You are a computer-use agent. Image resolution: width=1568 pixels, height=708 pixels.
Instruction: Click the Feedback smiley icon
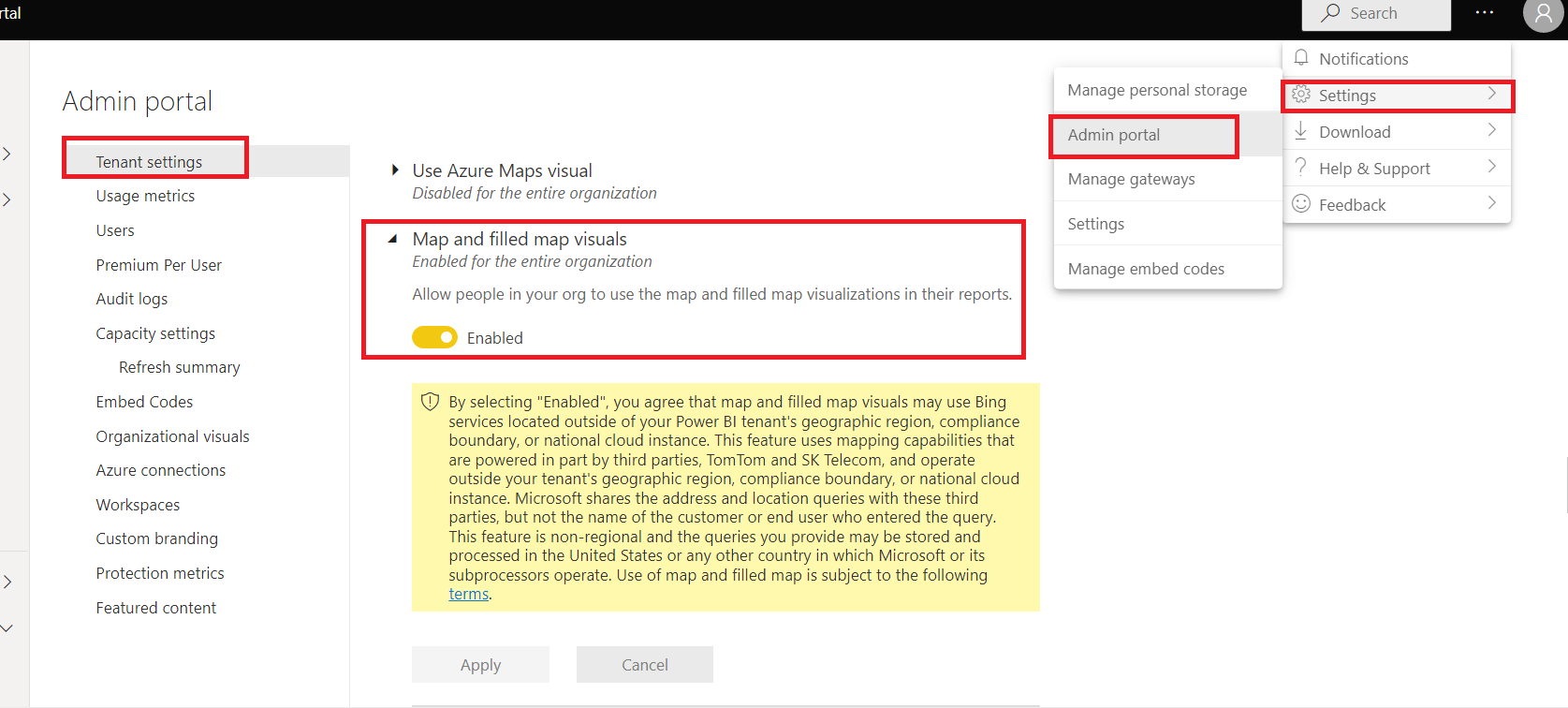tap(1301, 204)
